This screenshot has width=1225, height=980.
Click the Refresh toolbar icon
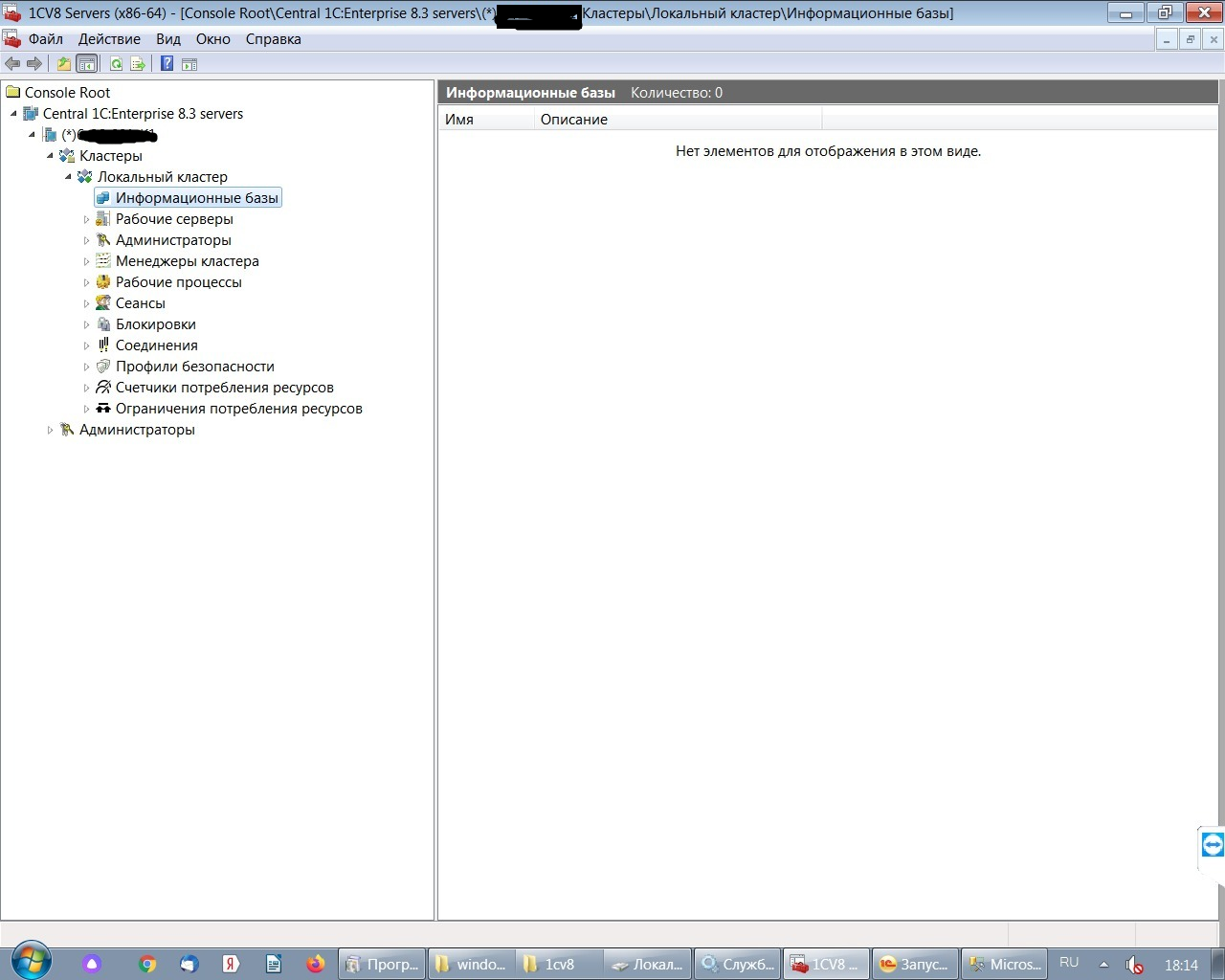pyautogui.click(x=116, y=64)
